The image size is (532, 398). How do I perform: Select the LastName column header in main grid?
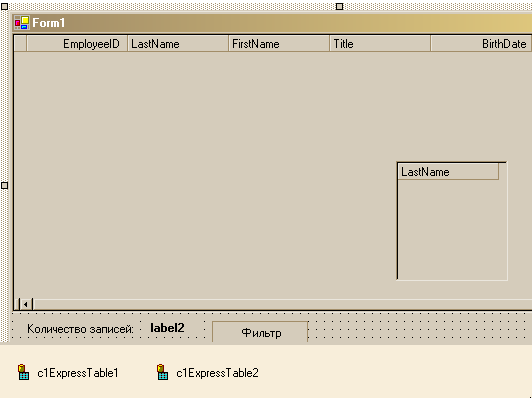click(178, 44)
